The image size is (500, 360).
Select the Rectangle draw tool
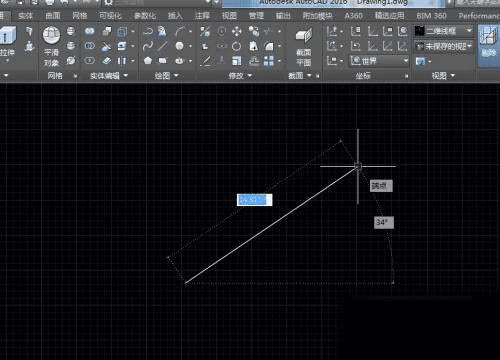(163, 61)
